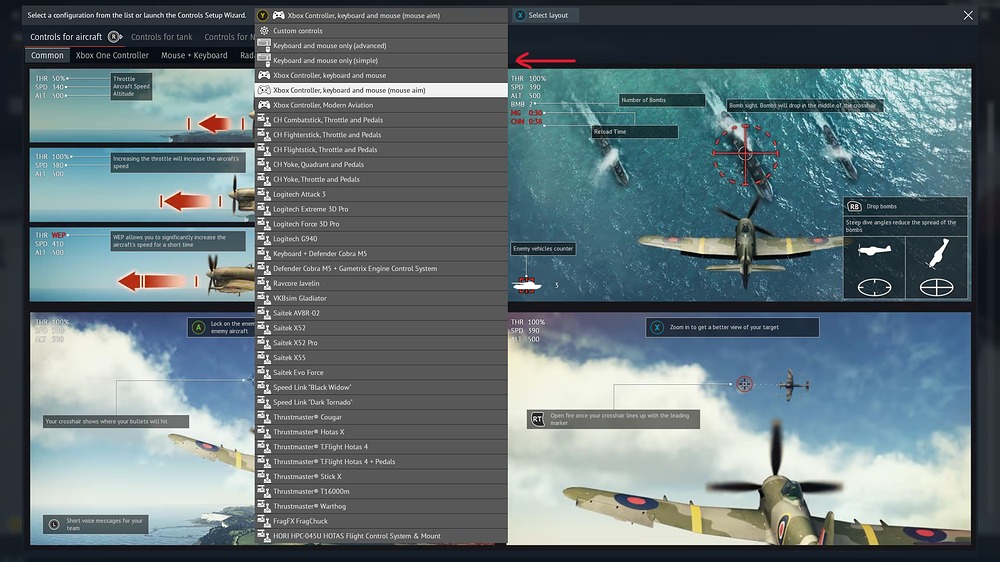Screen dimensions: 1000x562
Task: Open the controller layout dropdown header
Action: [381, 15]
